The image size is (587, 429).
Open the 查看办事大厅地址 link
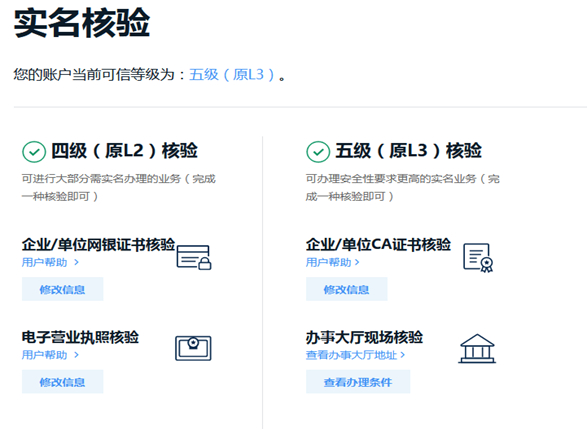(x=352, y=355)
